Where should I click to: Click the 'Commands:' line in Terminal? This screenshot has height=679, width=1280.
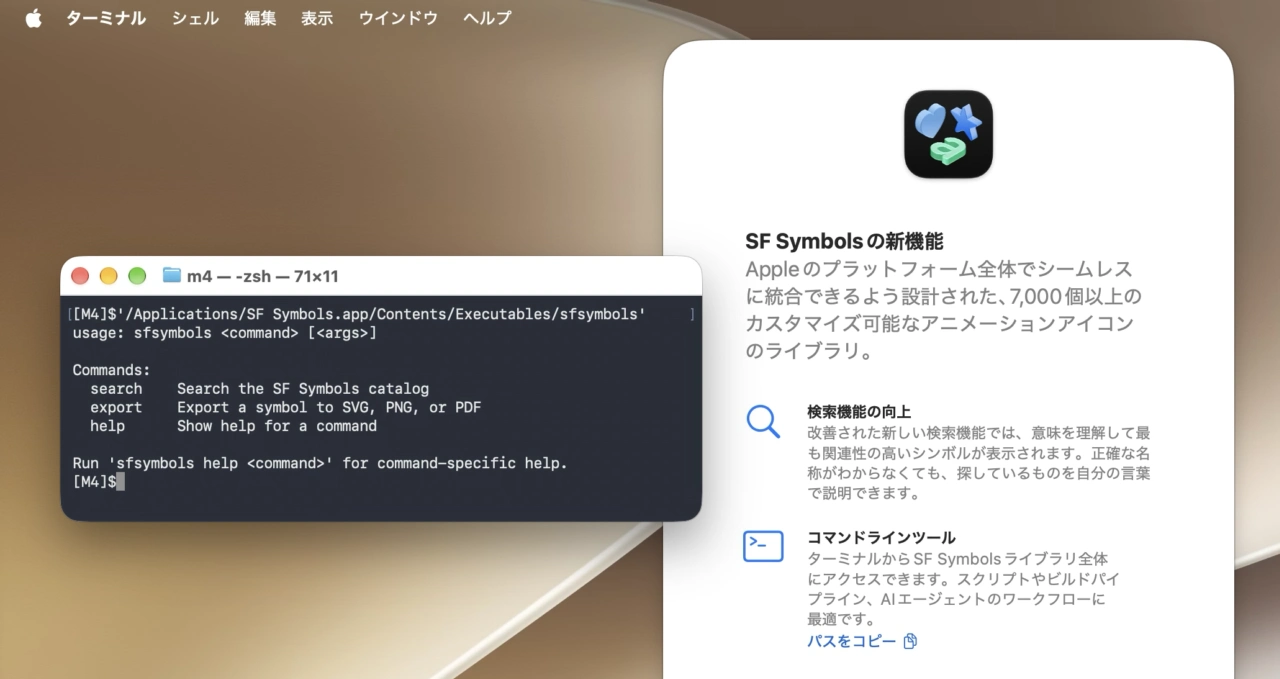click(x=111, y=370)
